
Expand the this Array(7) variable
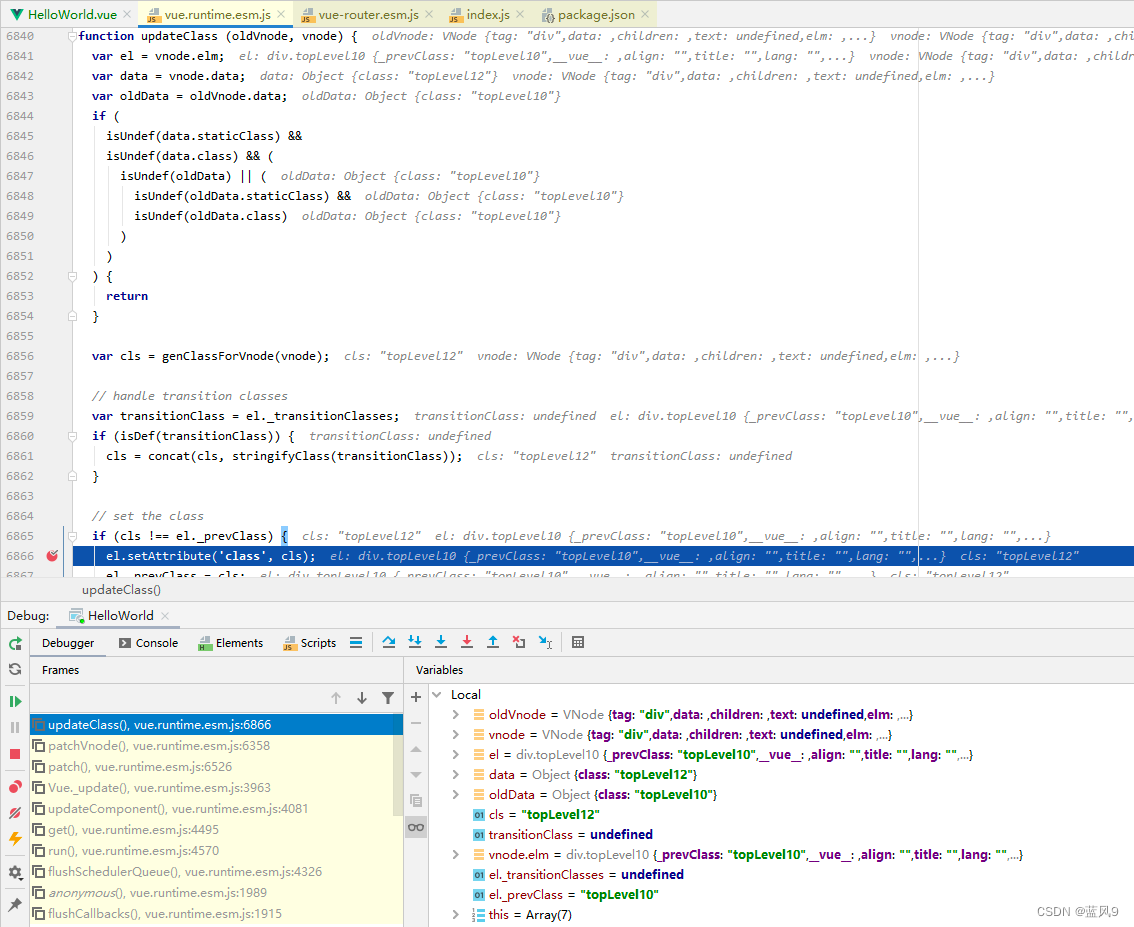(x=457, y=914)
